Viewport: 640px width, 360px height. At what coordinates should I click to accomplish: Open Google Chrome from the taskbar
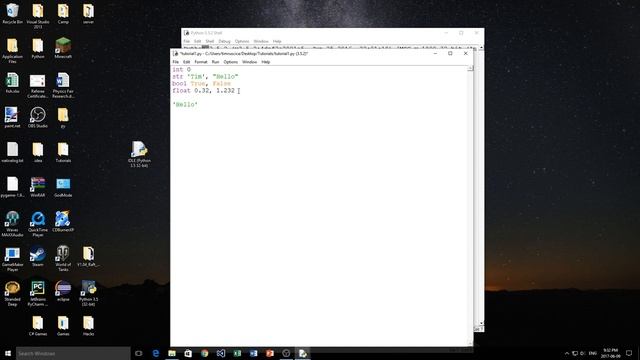pyautogui.click(x=204, y=353)
